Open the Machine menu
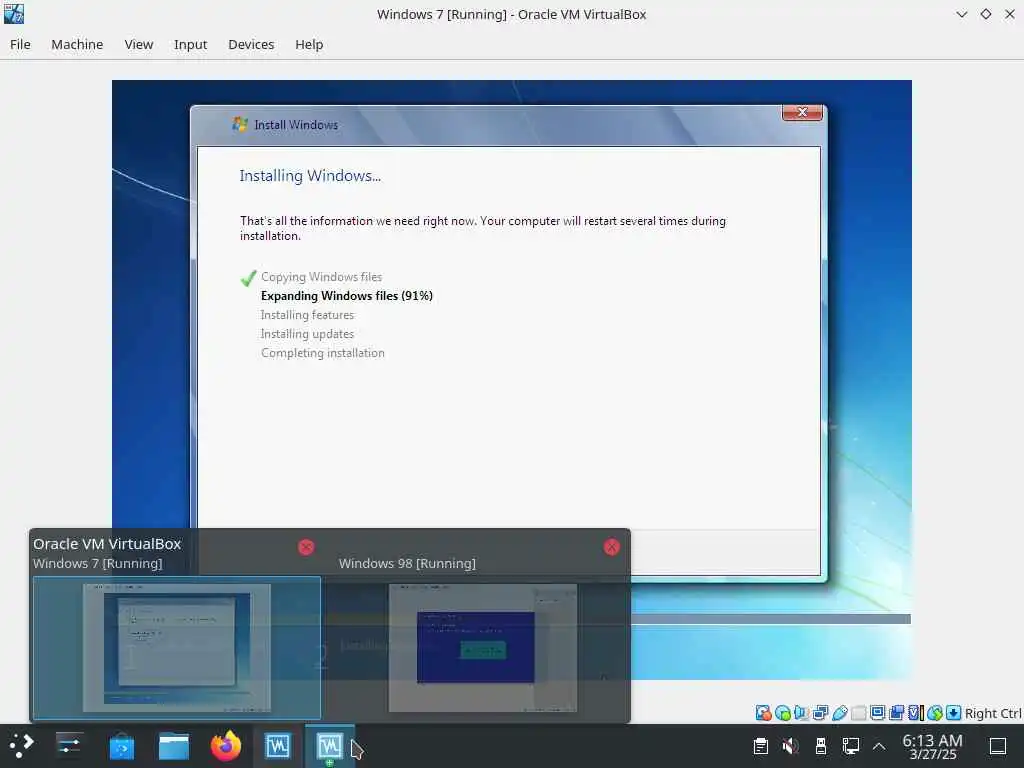The width and height of the screenshot is (1024, 768). click(x=77, y=44)
